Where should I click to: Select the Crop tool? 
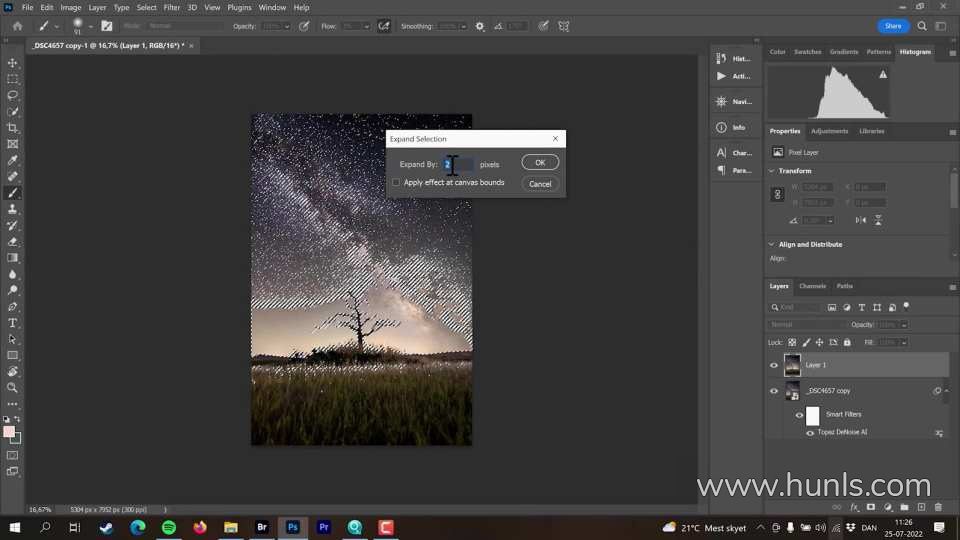coord(13,128)
